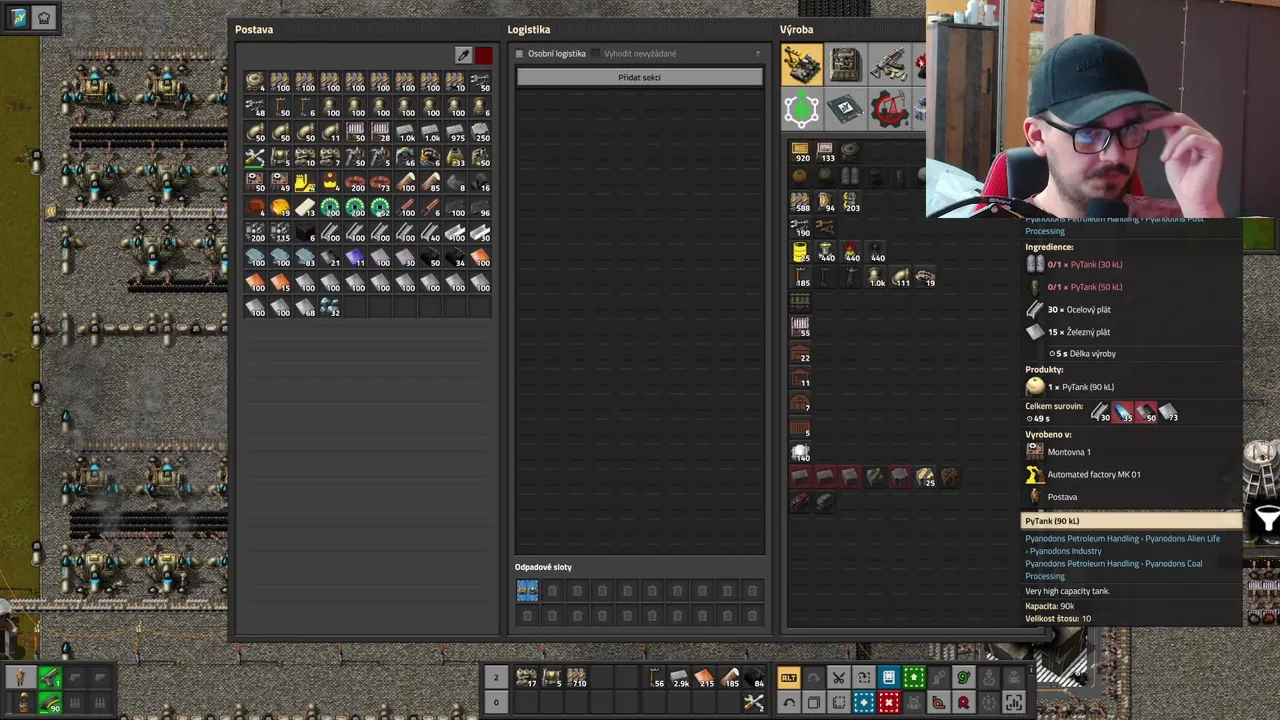Craft the recipe showing 588
The image size is (1280, 720).
[x=800, y=202]
